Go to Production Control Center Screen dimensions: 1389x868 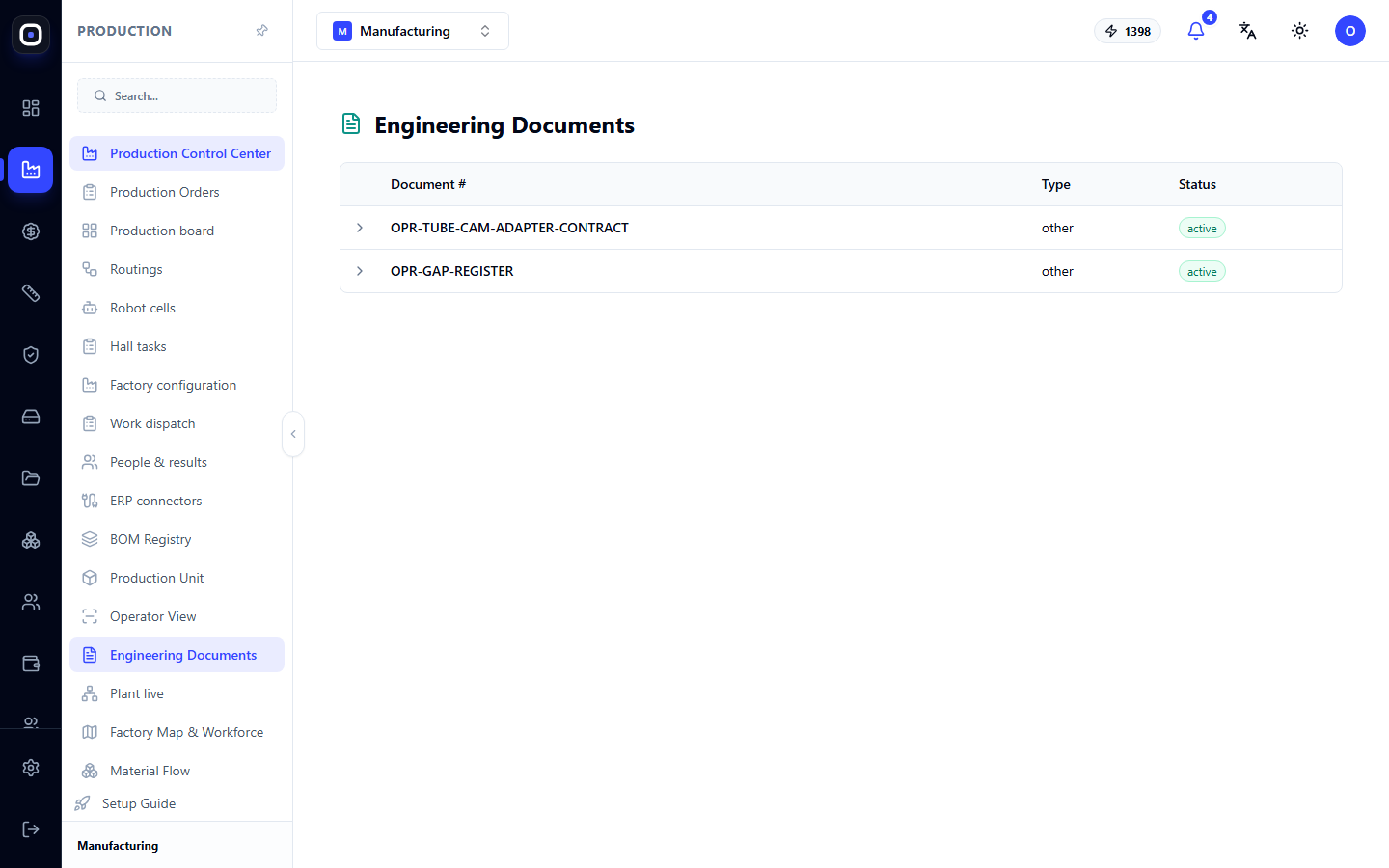pos(177,153)
